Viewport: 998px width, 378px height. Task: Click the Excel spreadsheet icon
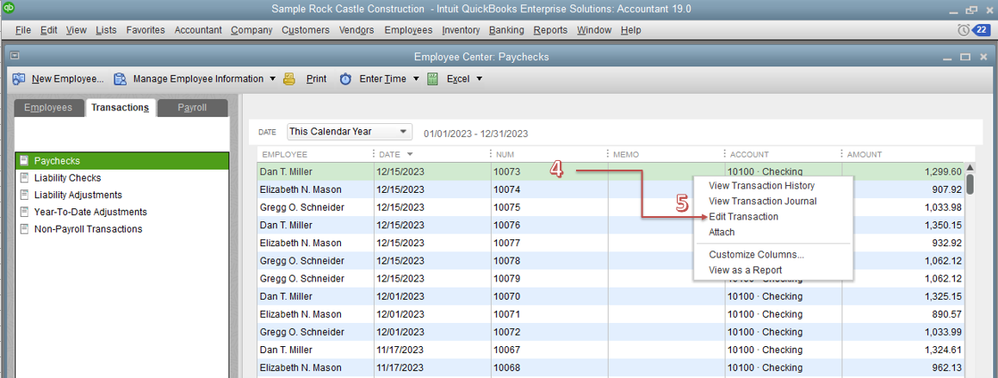433,79
